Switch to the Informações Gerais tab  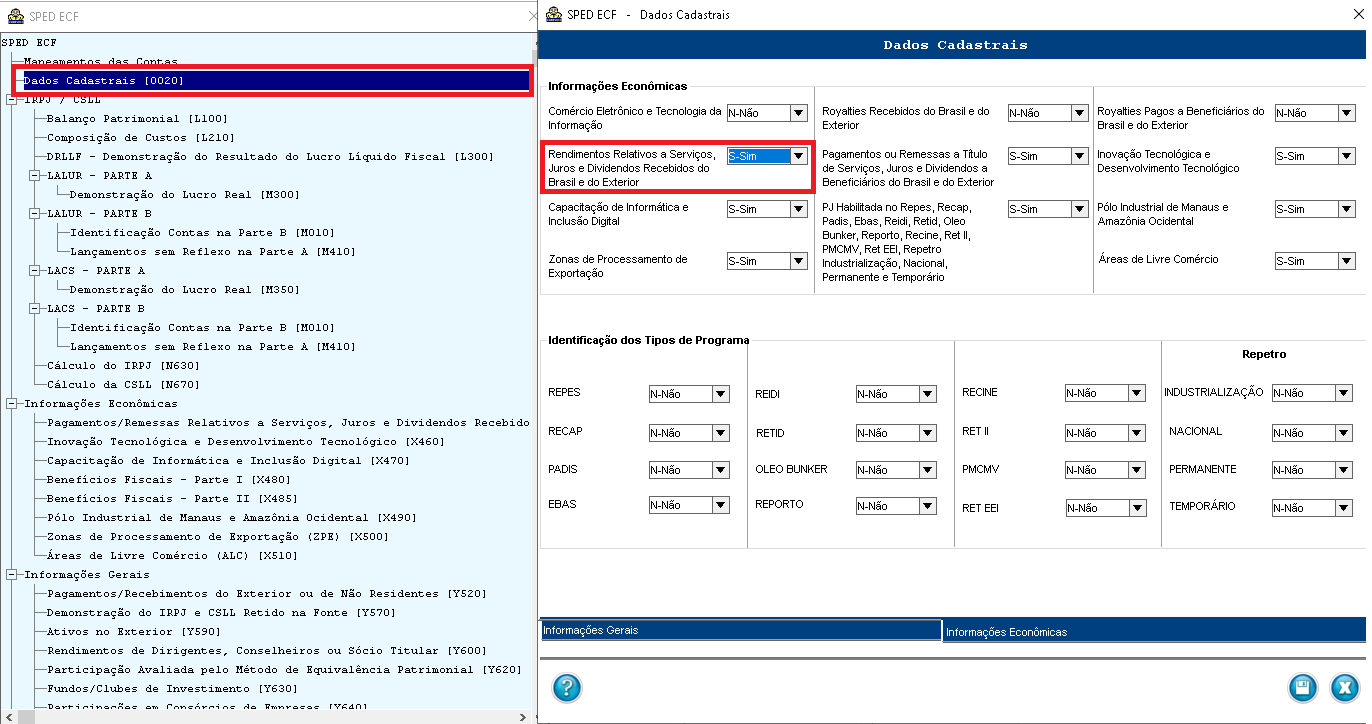740,630
